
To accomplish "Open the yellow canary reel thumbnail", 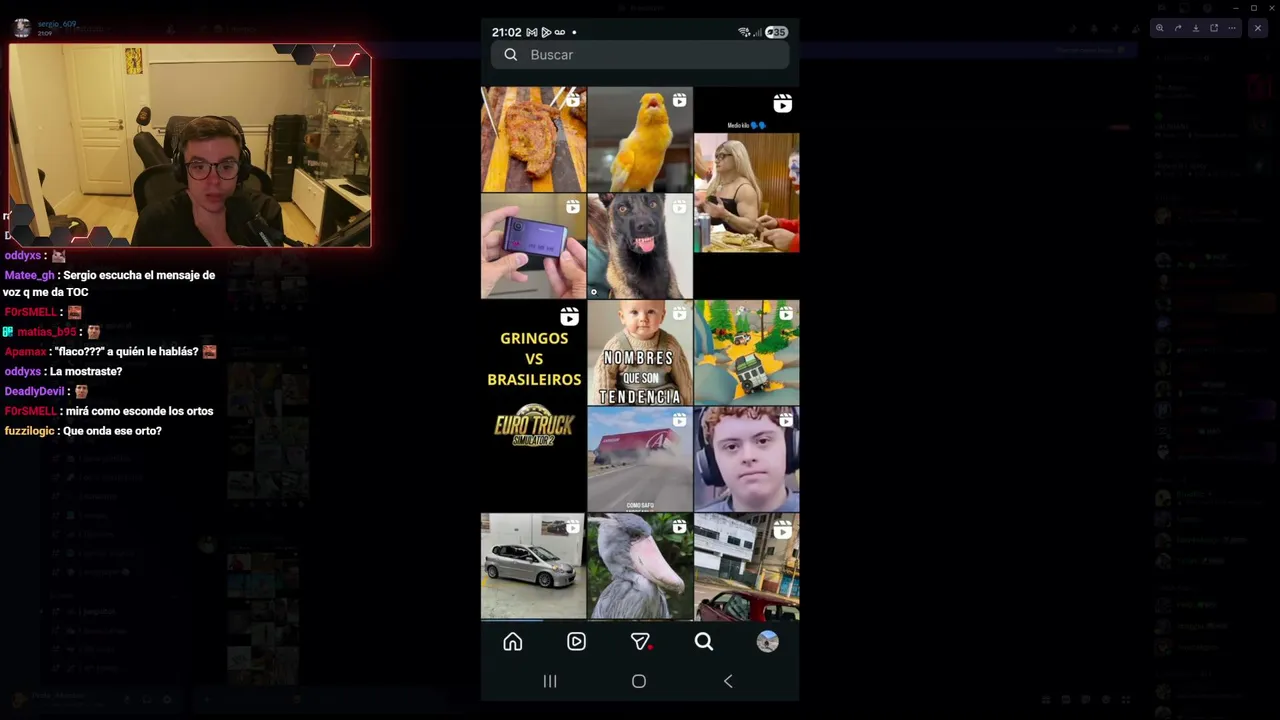I will [640, 139].
